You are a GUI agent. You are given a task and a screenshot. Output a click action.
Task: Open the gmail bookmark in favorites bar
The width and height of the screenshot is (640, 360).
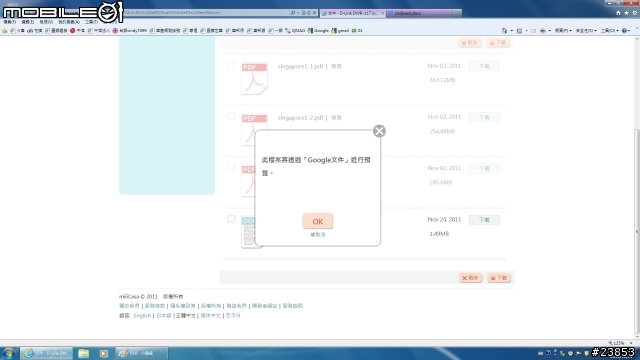[x=340, y=31]
